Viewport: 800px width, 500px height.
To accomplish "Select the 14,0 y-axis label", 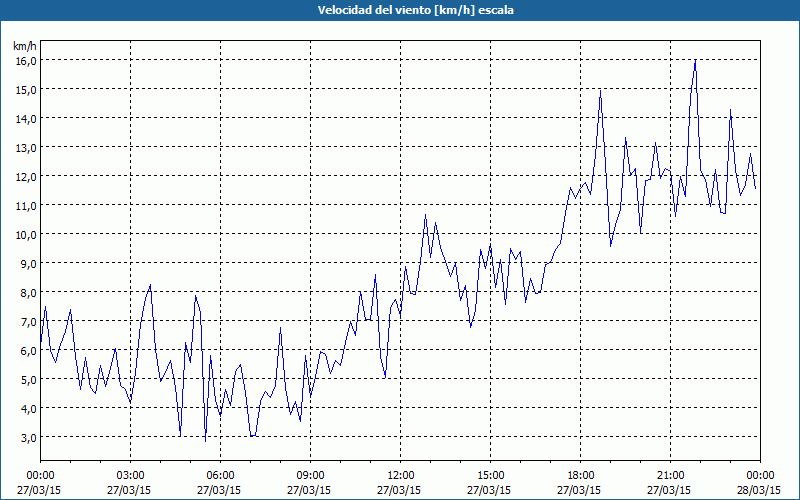I will tap(26, 118).
